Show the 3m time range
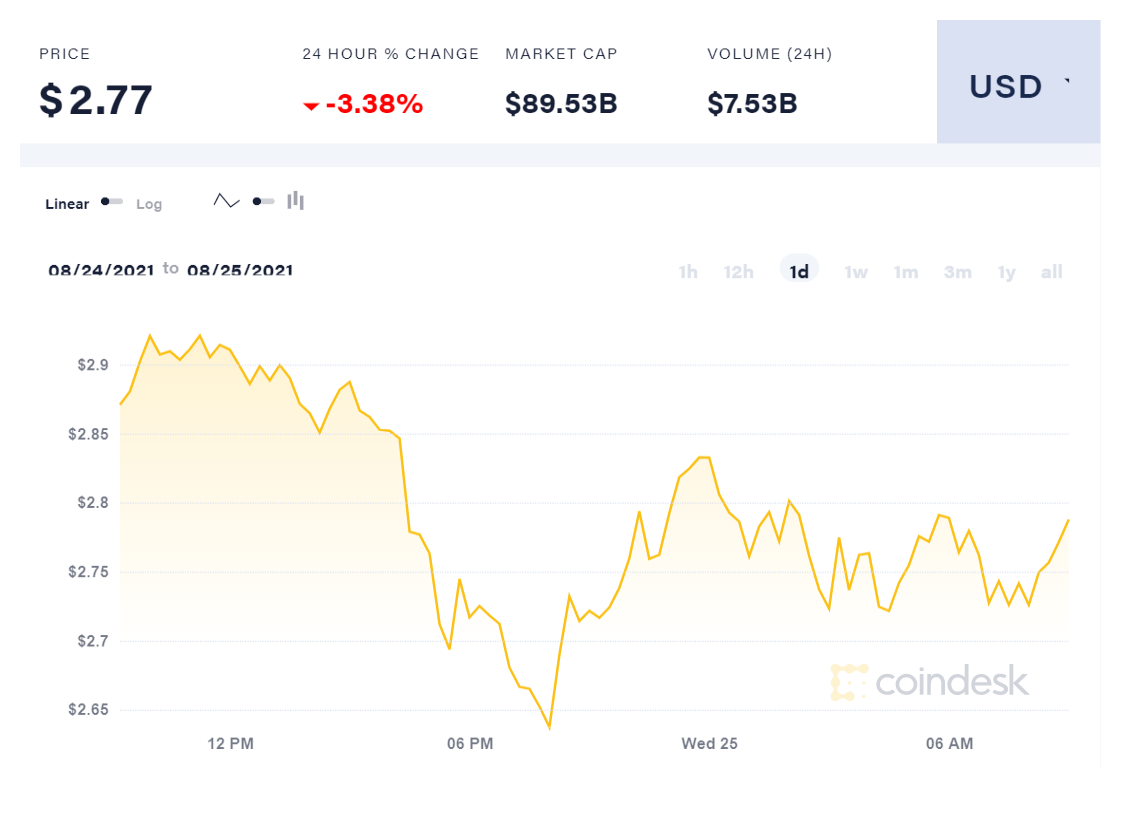Screen dimensions: 1121x828 (x=958, y=272)
